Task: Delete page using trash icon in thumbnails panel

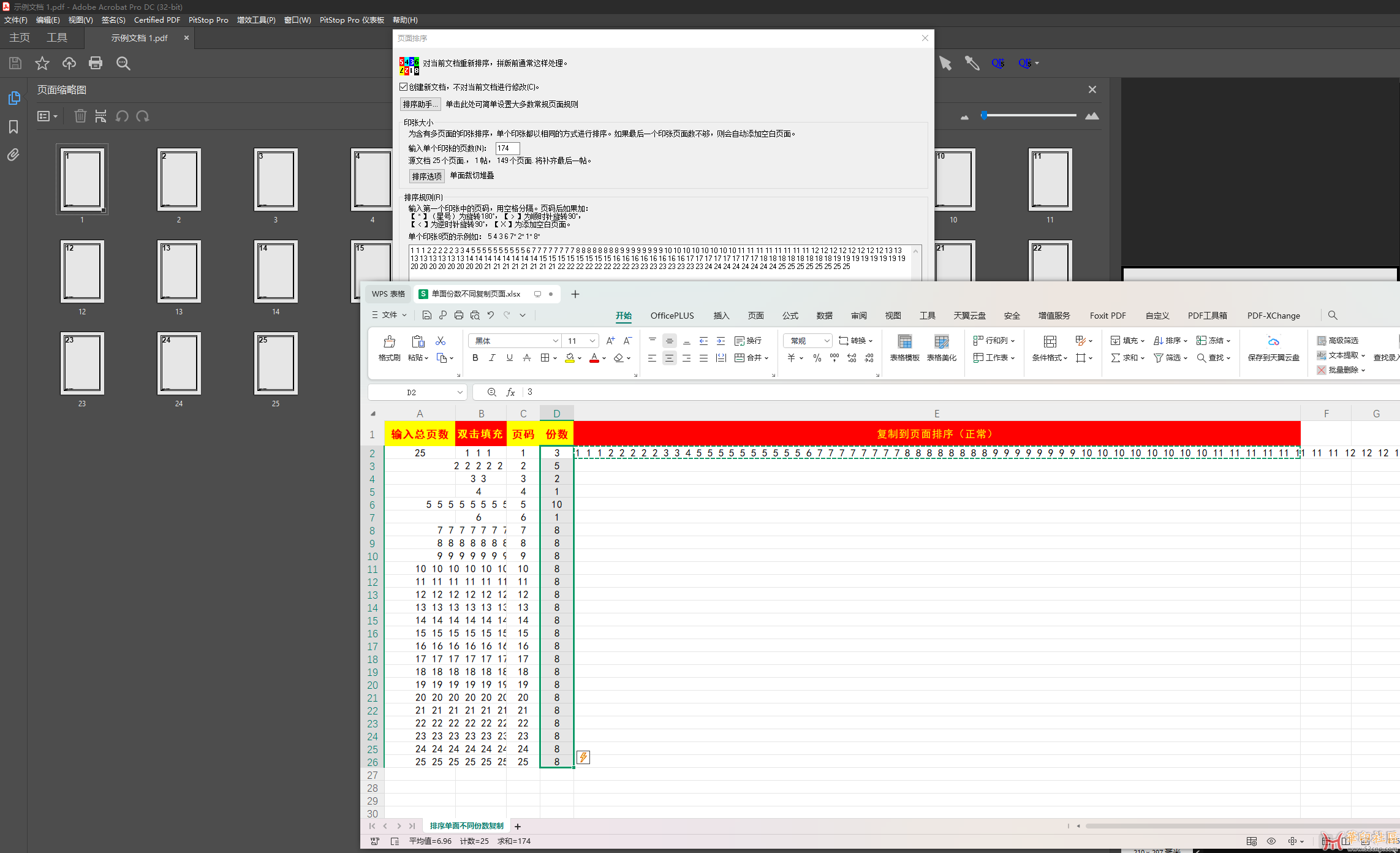Action: [x=80, y=116]
